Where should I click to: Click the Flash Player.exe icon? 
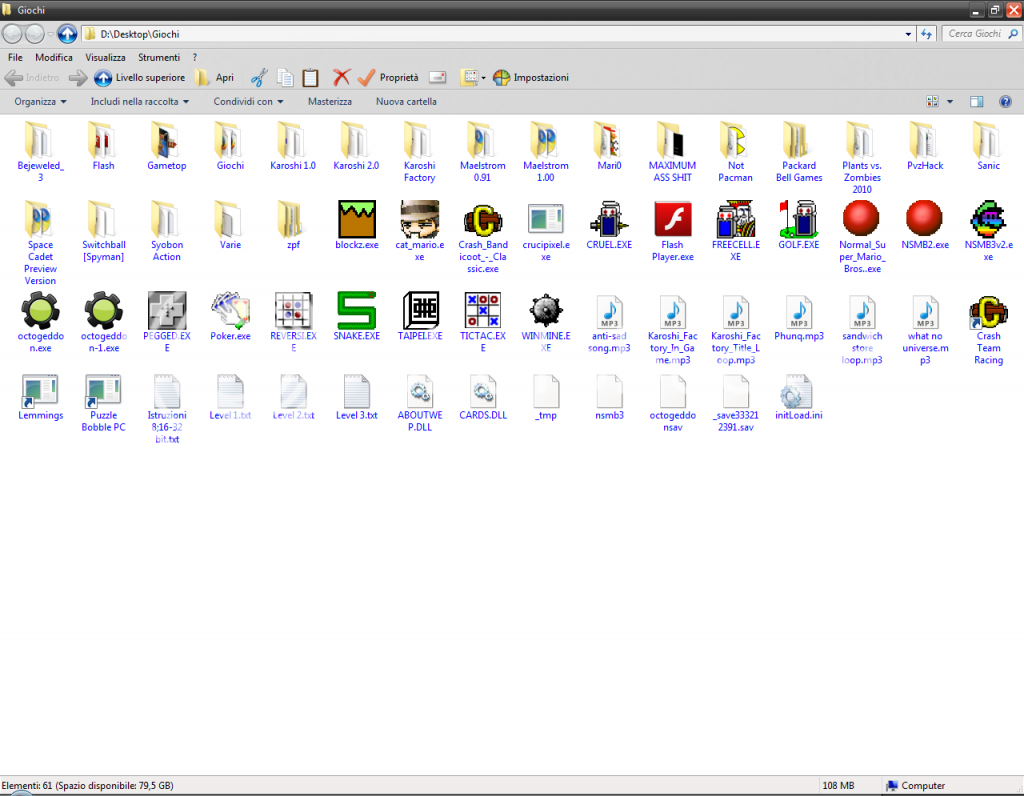pos(672,218)
